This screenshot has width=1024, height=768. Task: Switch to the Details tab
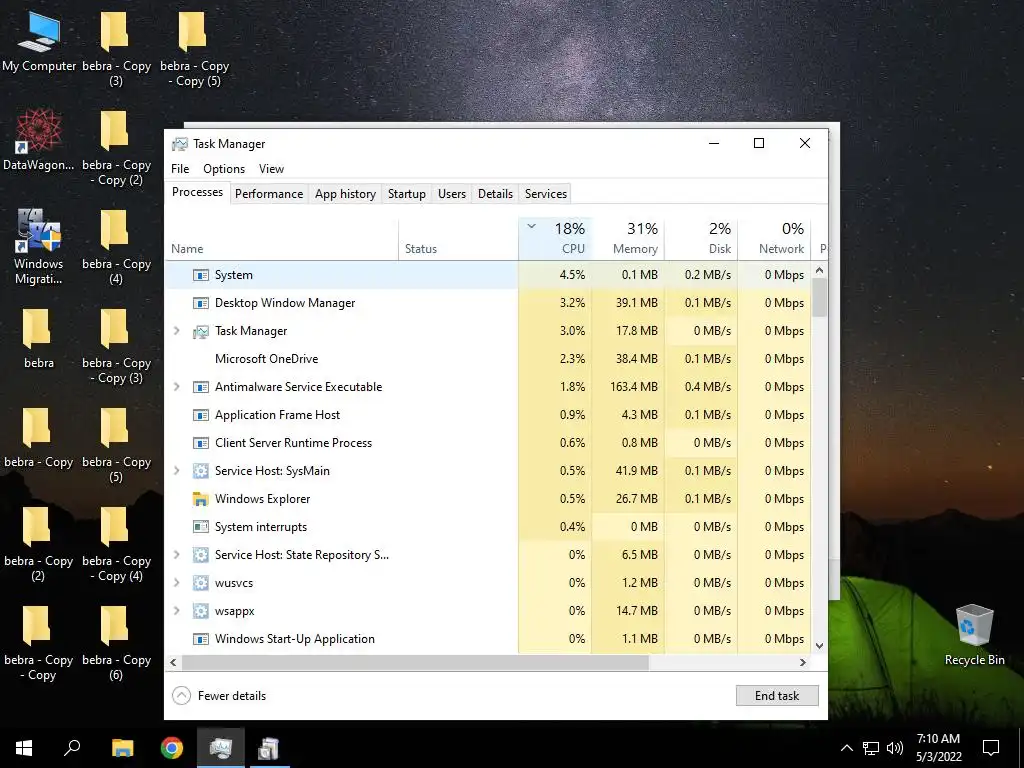495,194
